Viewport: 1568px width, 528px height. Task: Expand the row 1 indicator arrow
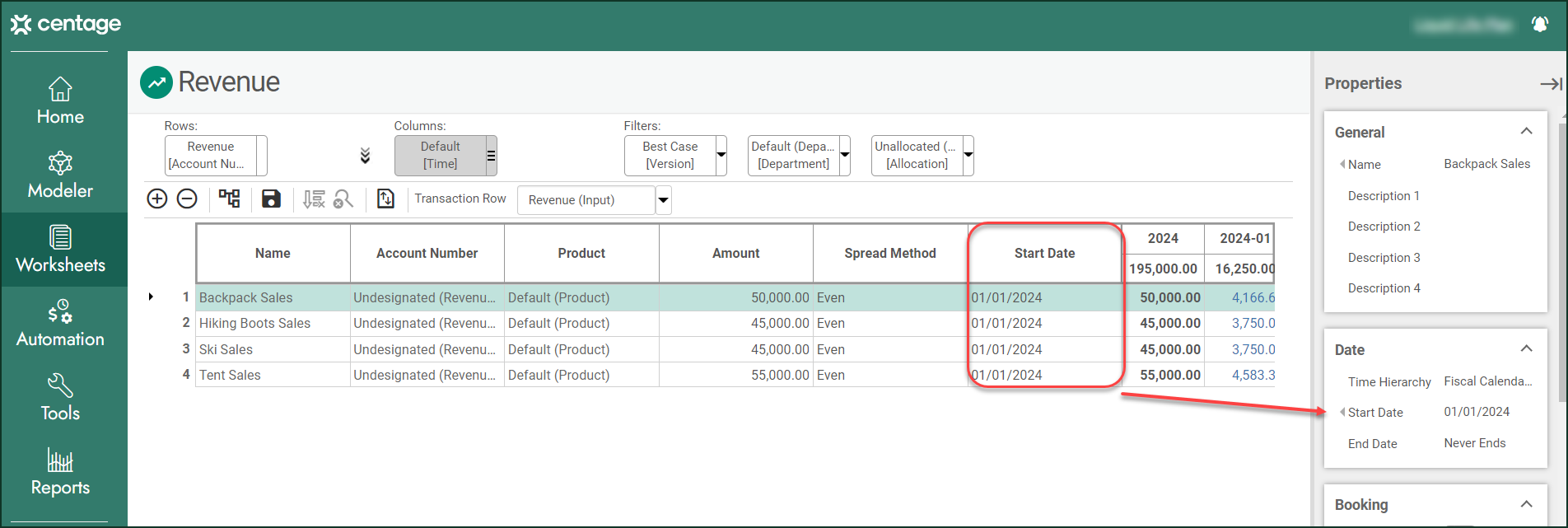tap(151, 297)
